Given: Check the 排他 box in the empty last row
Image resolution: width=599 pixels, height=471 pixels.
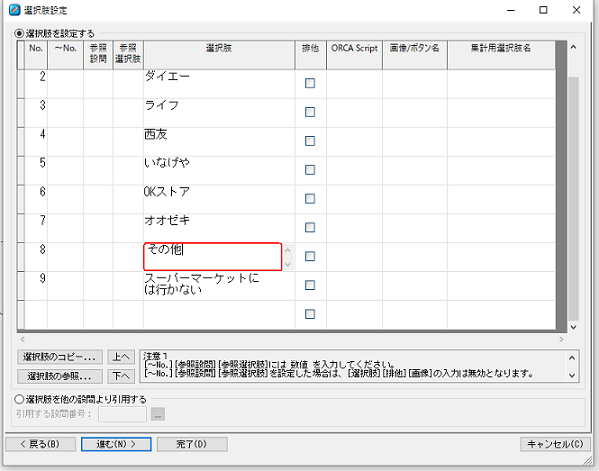Looking at the screenshot, I should [310, 314].
